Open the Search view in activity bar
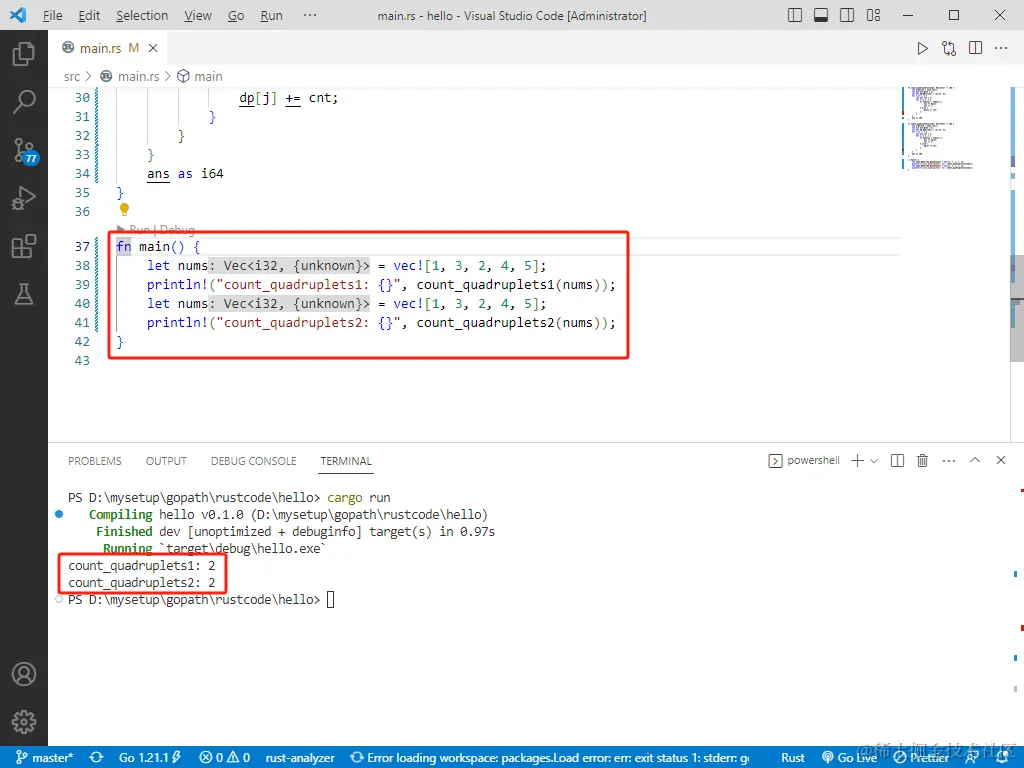 pyautogui.click(x=24, y=102)
